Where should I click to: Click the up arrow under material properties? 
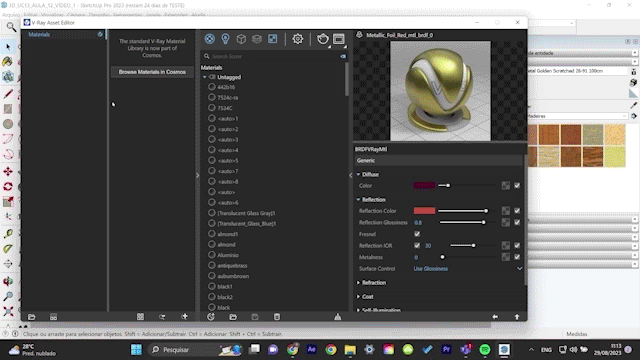pyautogui.click(x=517, y=317)
